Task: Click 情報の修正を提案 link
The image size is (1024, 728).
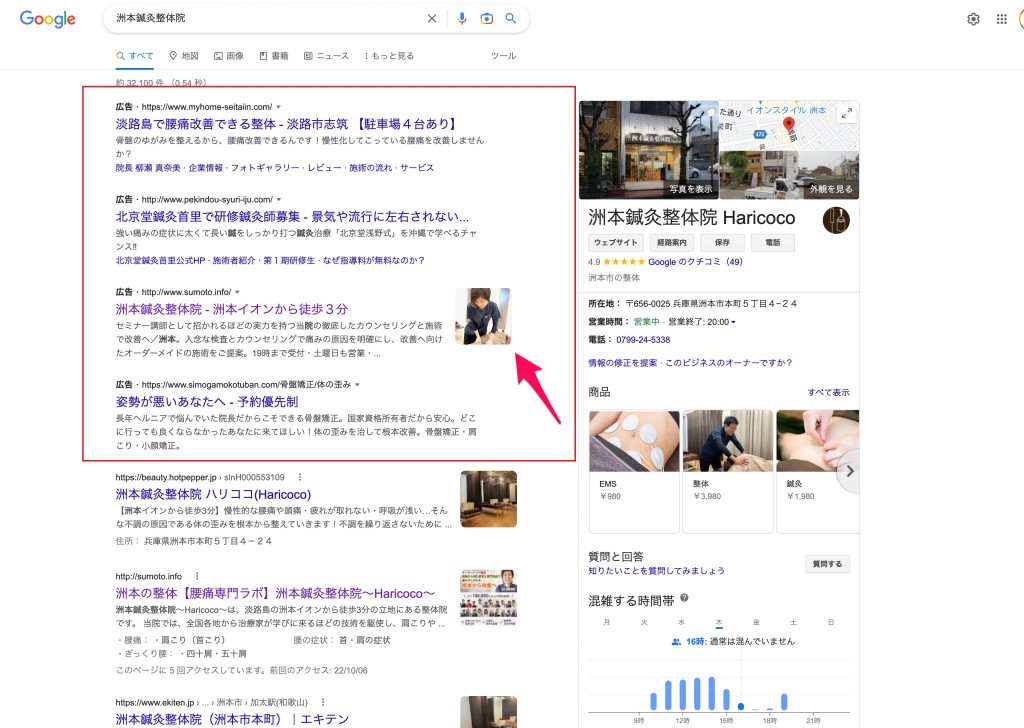Action: pos(623,363)
